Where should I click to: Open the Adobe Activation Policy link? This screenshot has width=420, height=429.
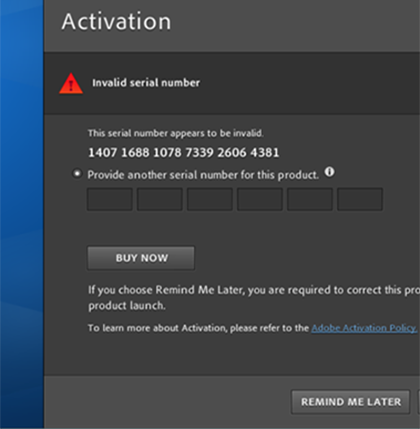point(364,328)
